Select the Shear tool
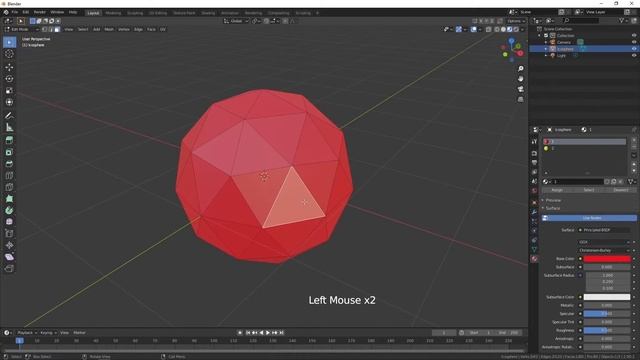The image size is (640, 360). [x=9, y=257]
